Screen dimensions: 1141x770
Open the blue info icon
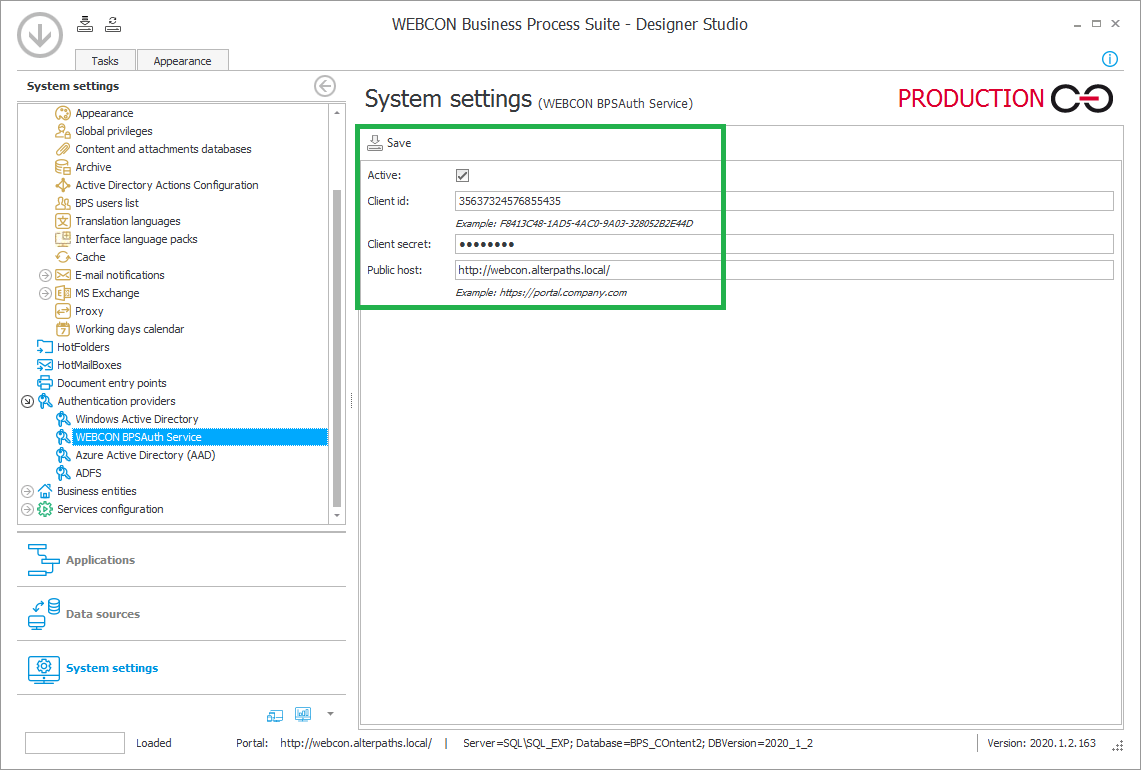click(x=1109, y=59)
